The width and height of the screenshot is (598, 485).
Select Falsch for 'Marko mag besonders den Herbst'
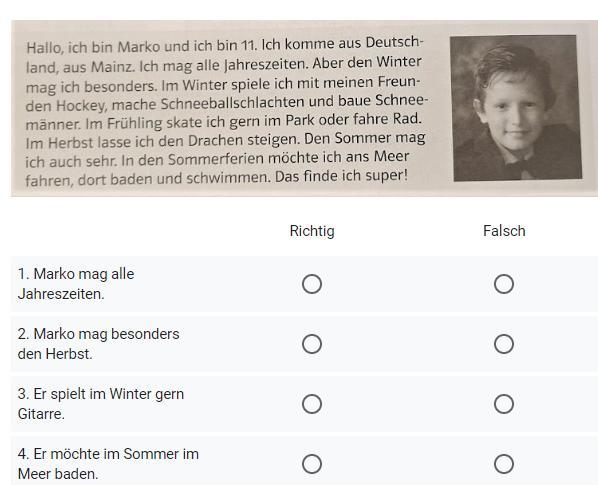[x=504, y=344]
